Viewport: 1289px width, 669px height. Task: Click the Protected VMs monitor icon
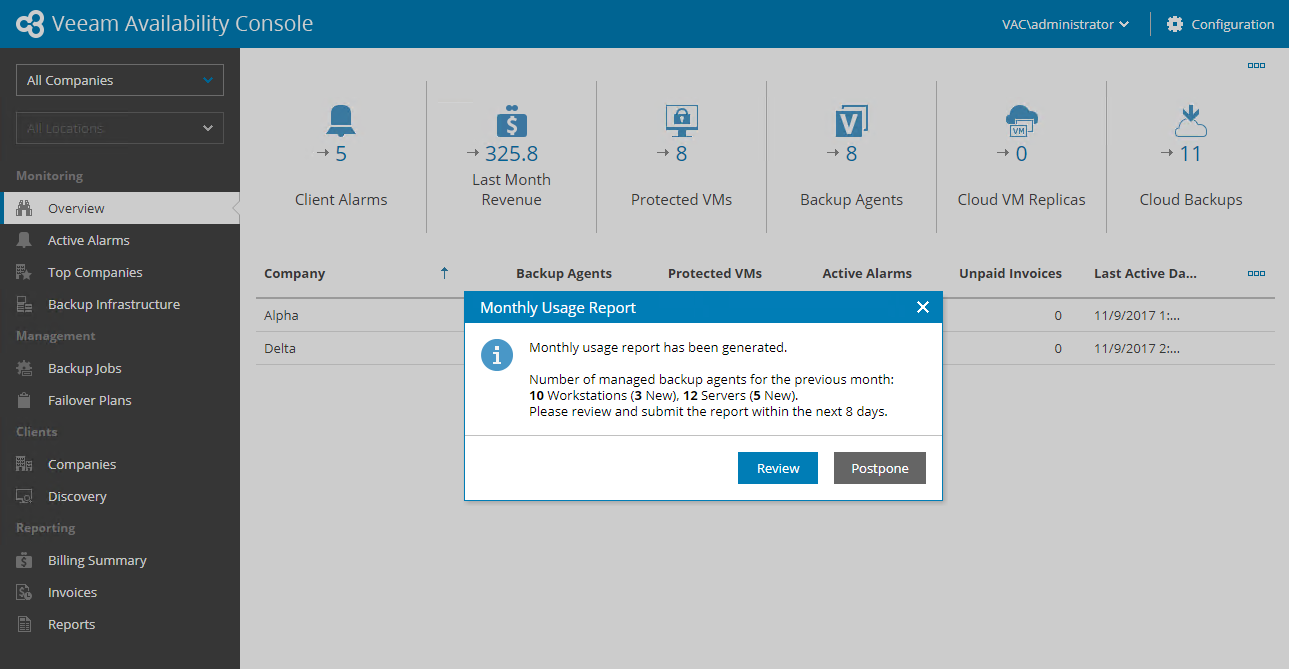(681, 121)
